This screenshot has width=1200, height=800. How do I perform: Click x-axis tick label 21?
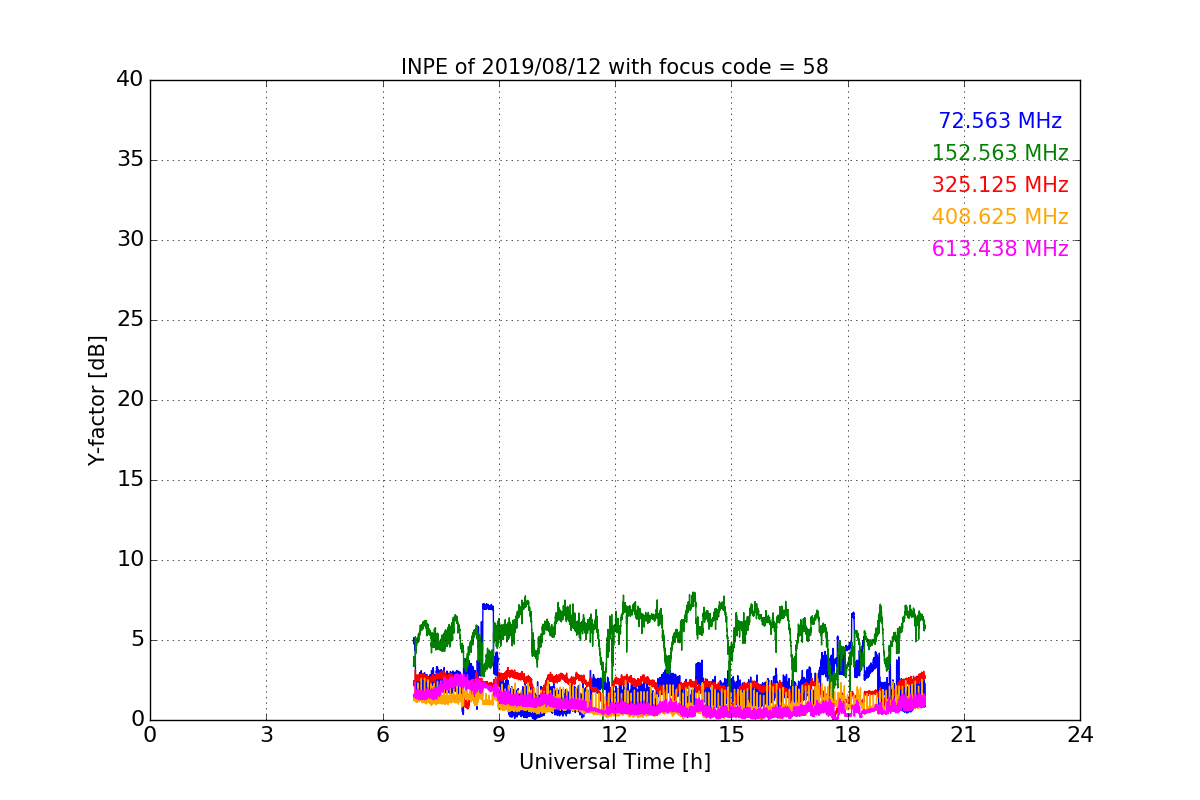[x=964, y=735]
